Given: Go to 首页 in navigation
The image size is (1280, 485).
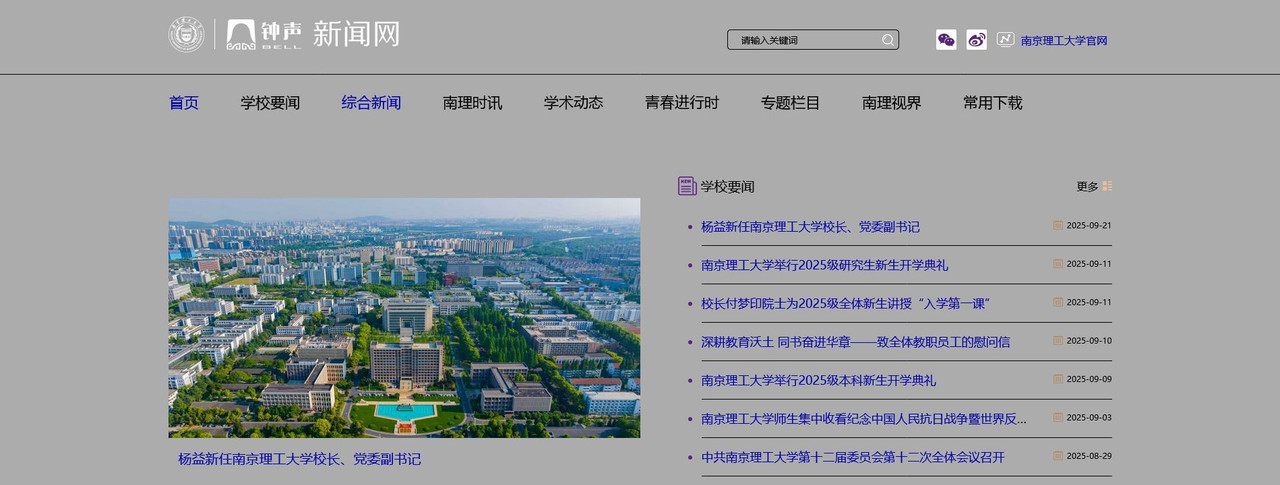Looking at the screenshot, I should point(184,103).
